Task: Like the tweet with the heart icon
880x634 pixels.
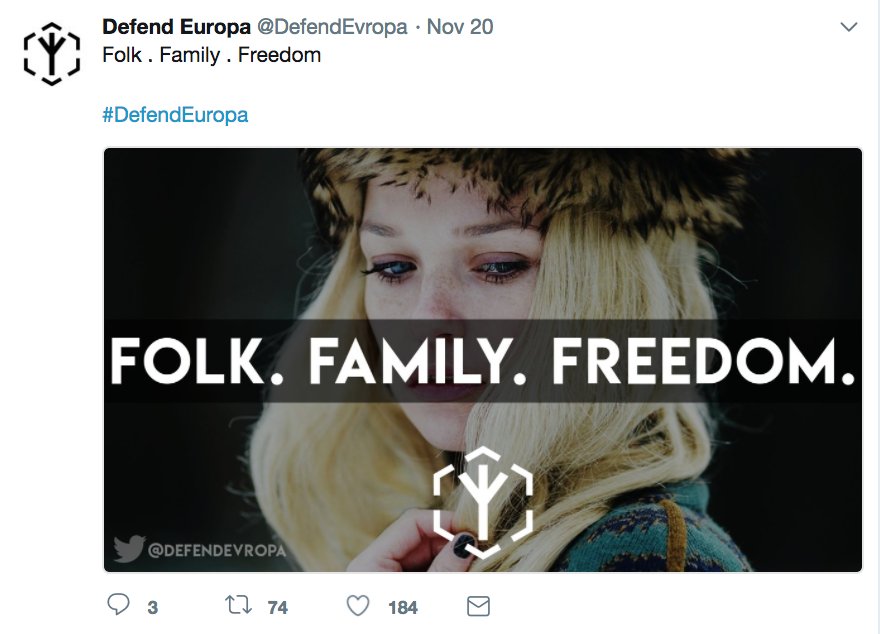Action: [x=358, y=606]
